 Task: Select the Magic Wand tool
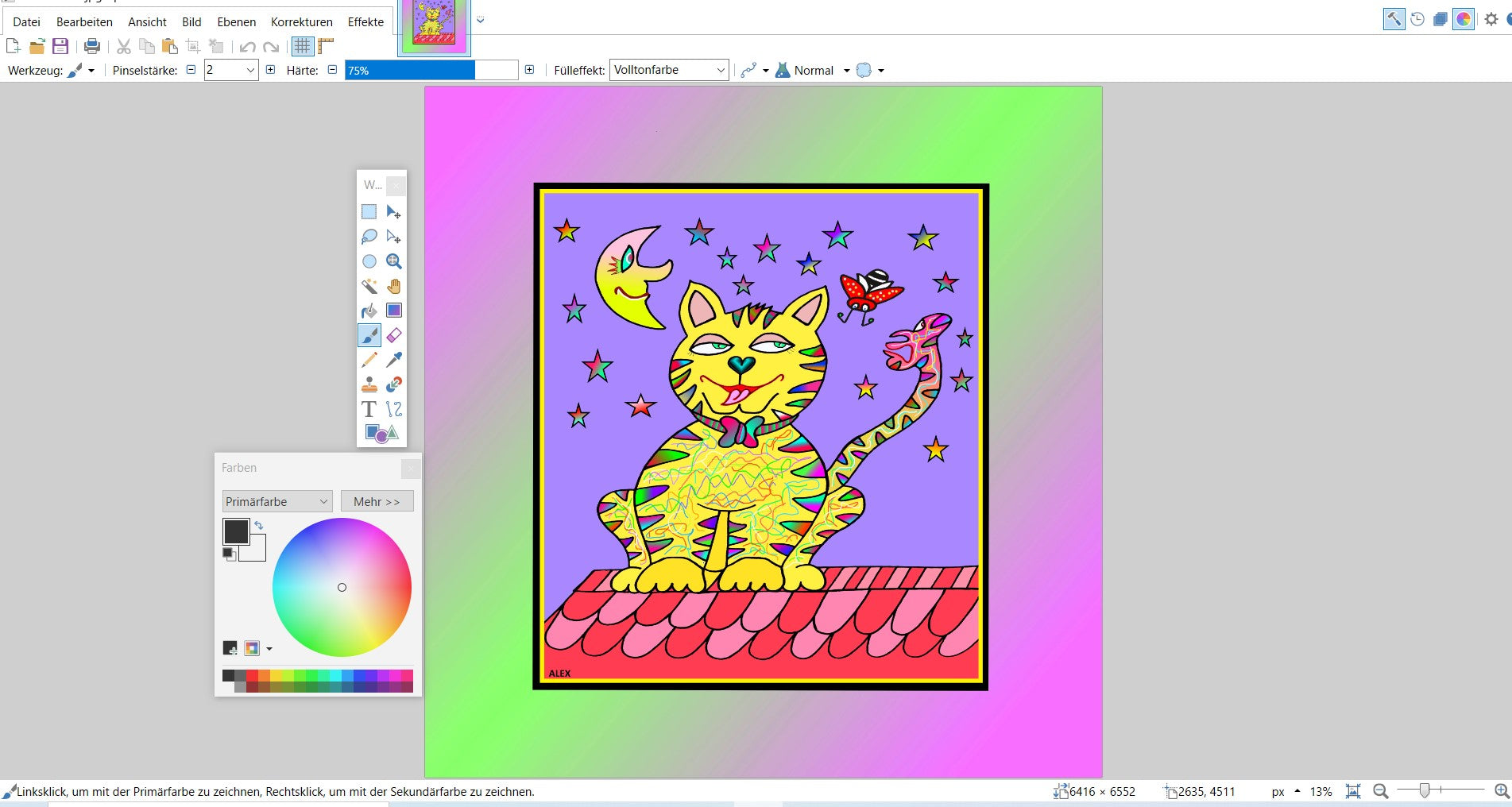369,286
